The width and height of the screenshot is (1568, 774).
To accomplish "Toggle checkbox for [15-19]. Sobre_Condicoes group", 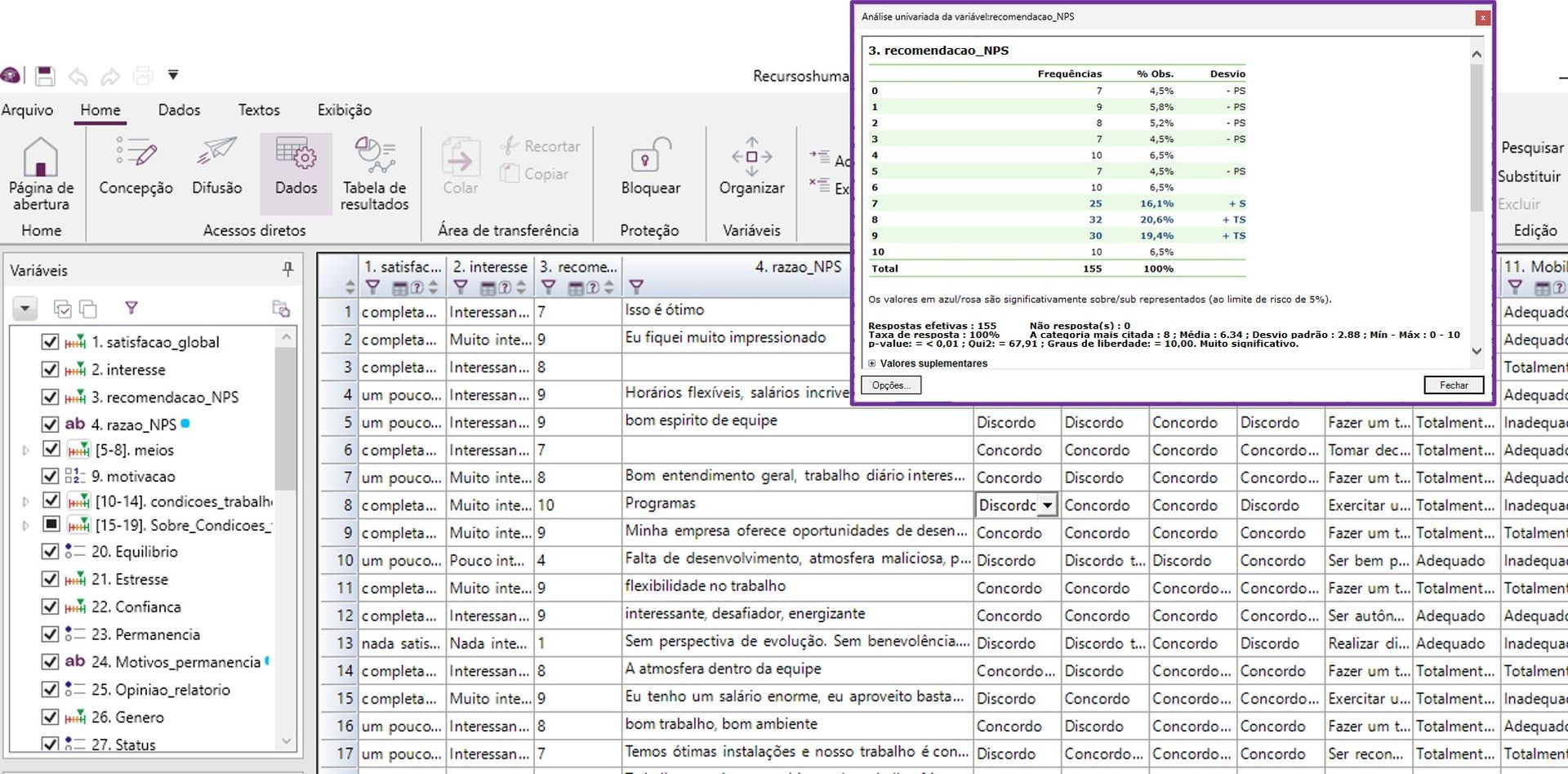I will pos(51,524).
